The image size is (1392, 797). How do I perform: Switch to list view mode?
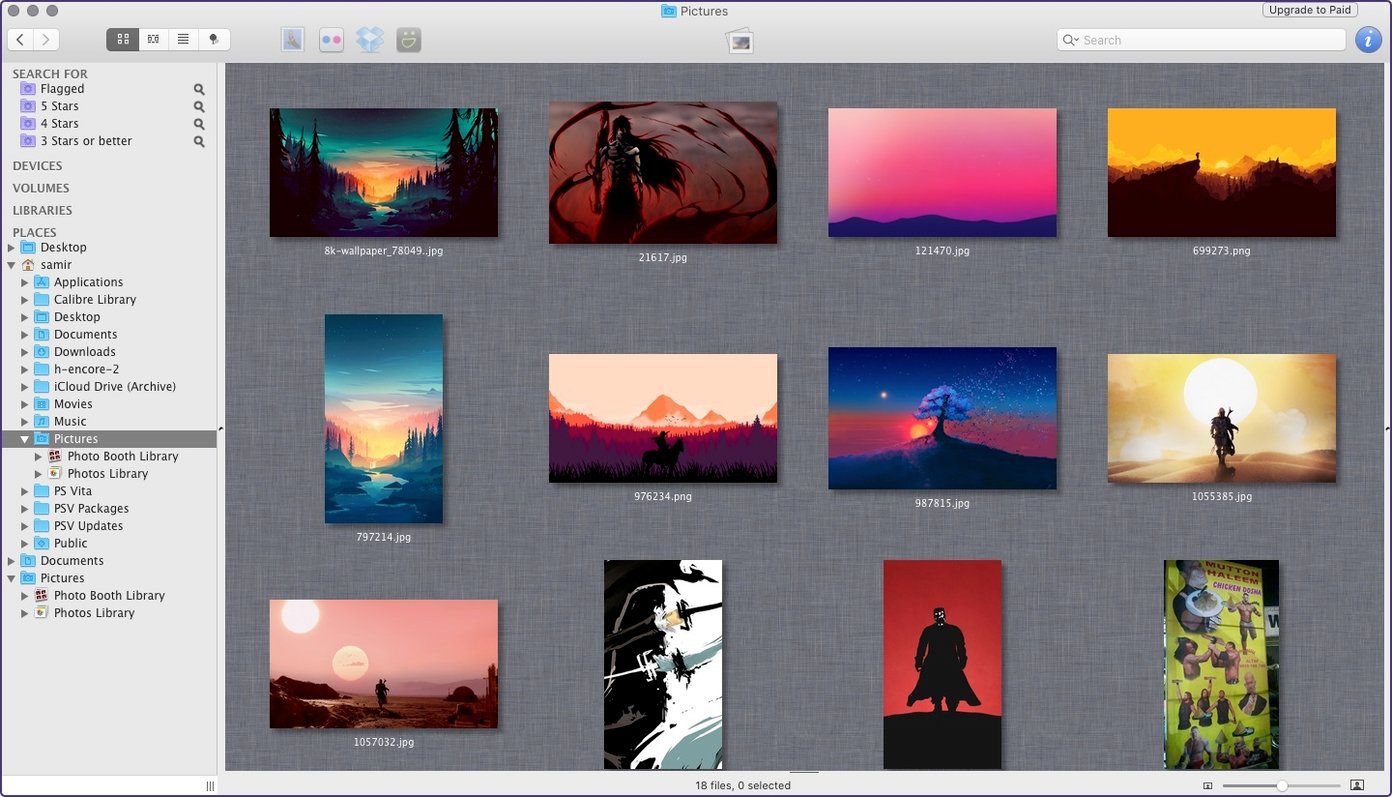[183, 40]
